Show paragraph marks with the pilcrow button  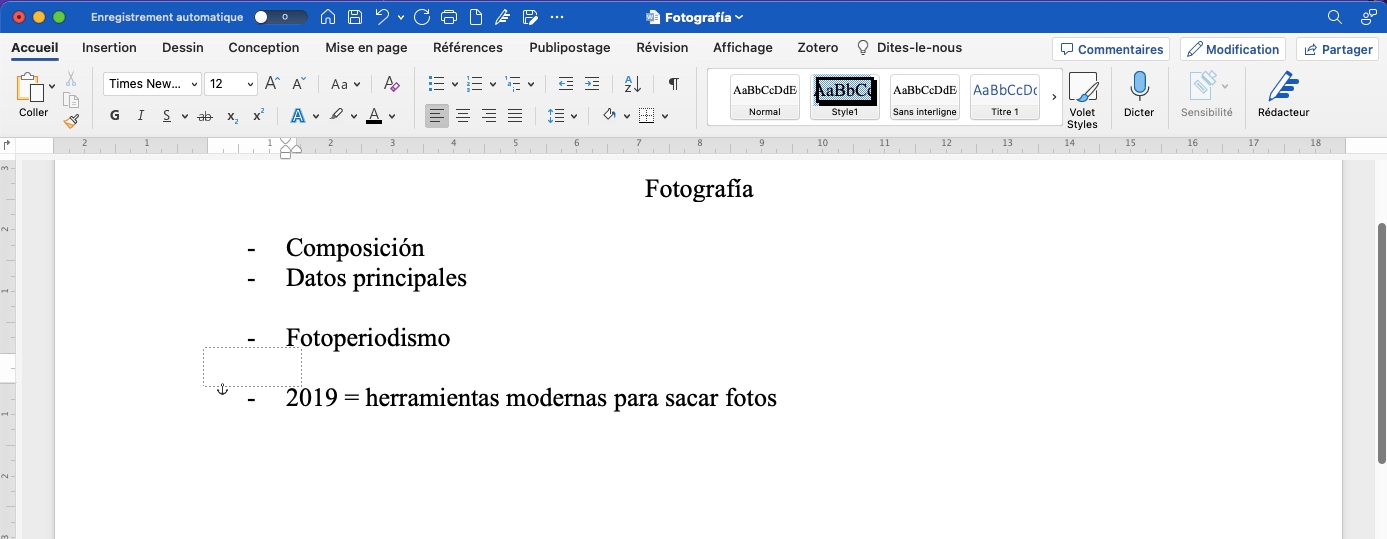pos(674,84)
